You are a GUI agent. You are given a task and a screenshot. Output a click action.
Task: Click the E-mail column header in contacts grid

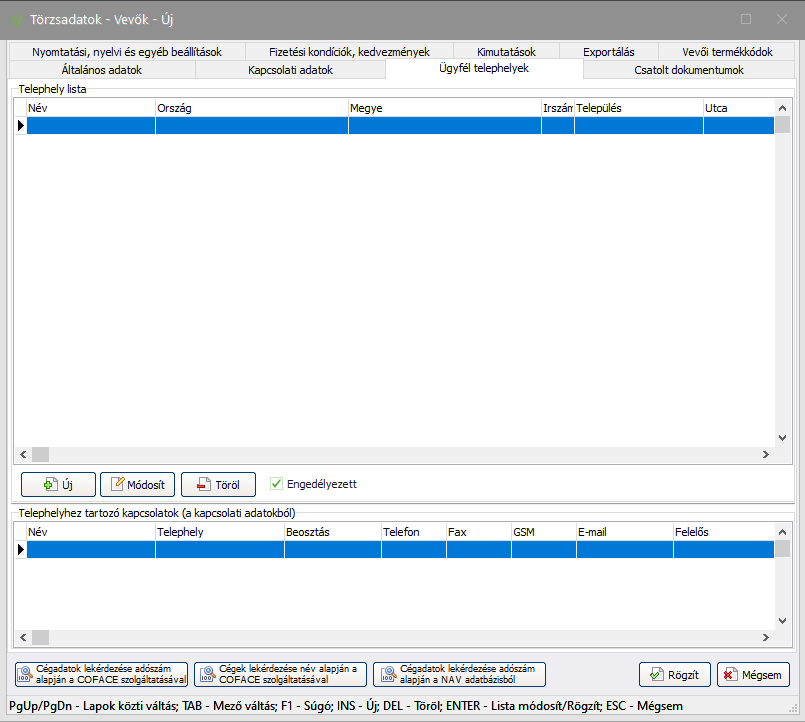[623, 533]
